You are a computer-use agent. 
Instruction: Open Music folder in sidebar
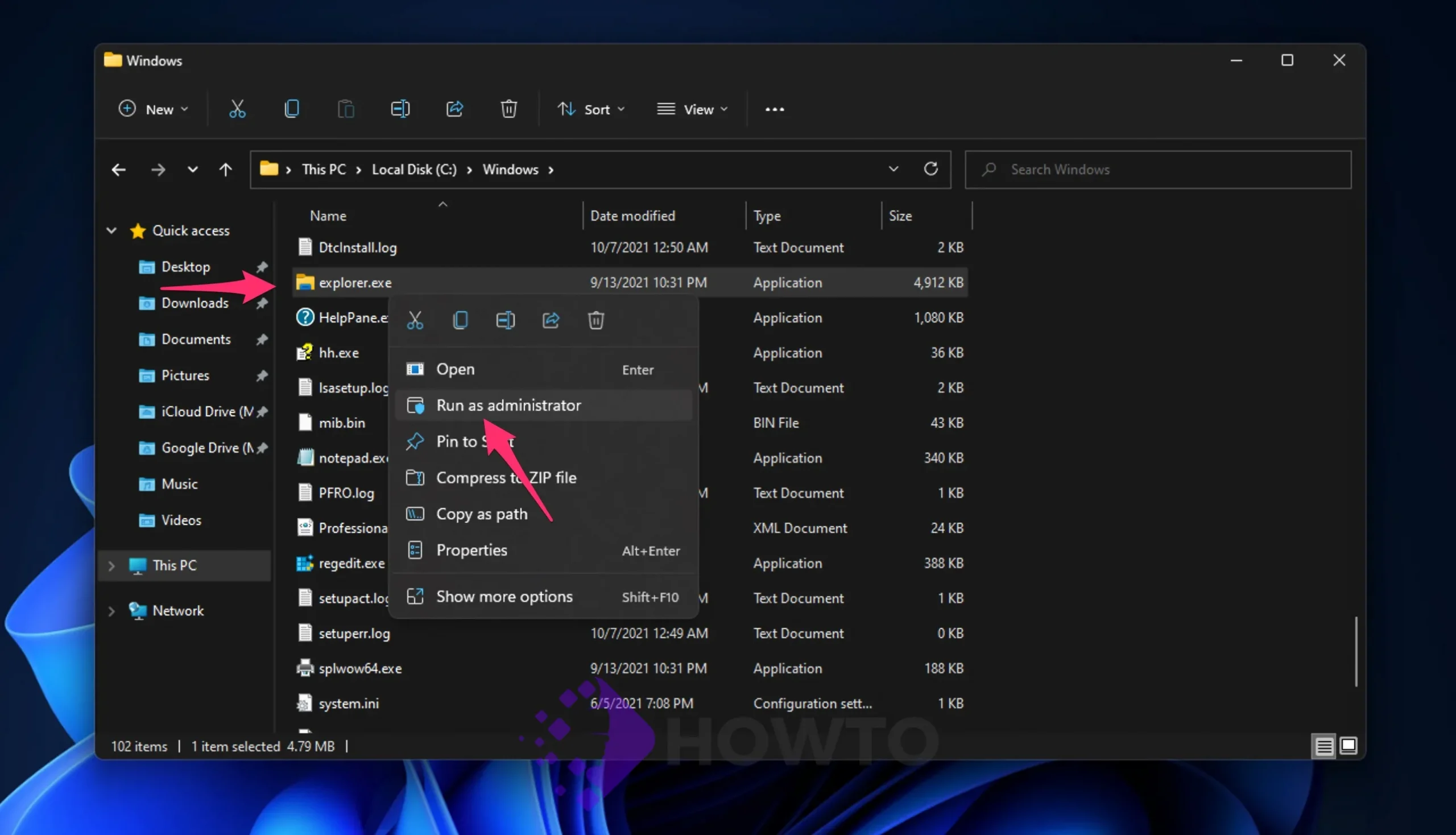pos(180,484)
